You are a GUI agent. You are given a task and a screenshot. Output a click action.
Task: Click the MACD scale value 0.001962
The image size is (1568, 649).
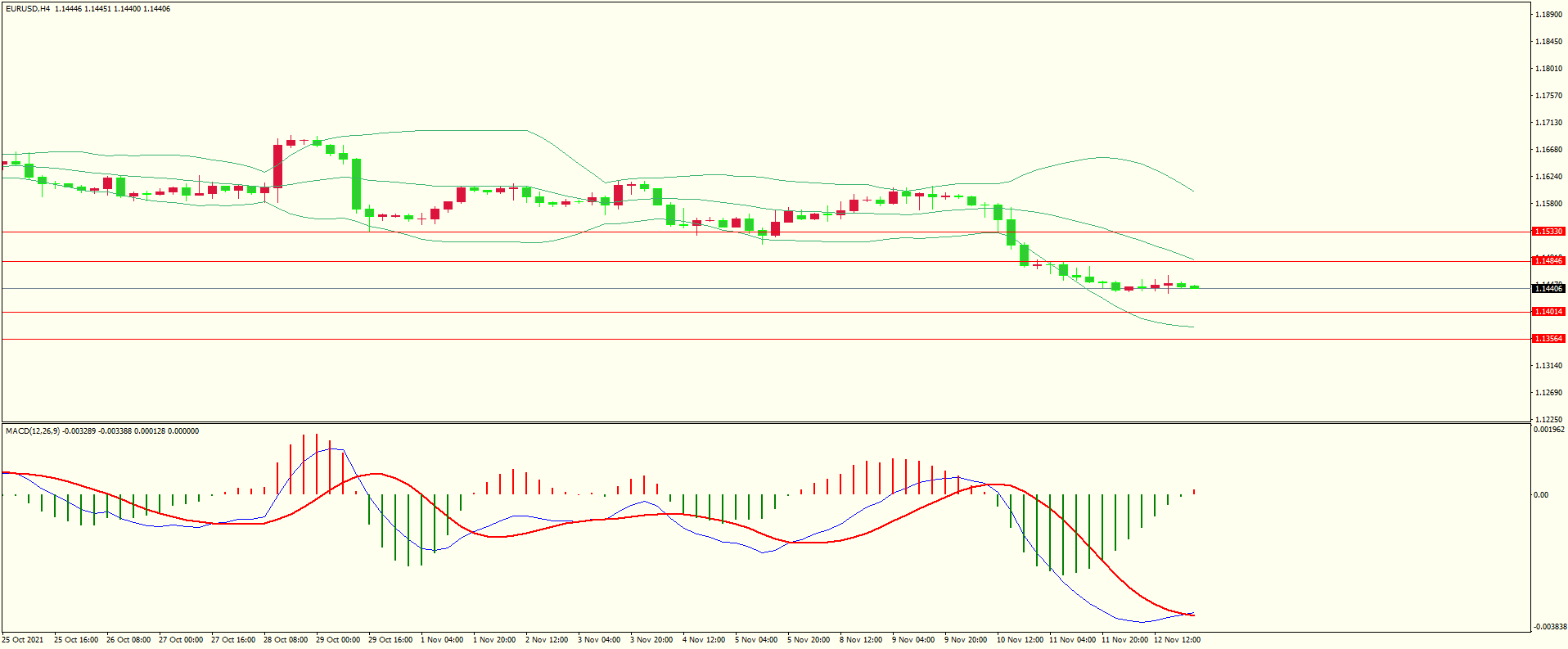[1548, 430]
